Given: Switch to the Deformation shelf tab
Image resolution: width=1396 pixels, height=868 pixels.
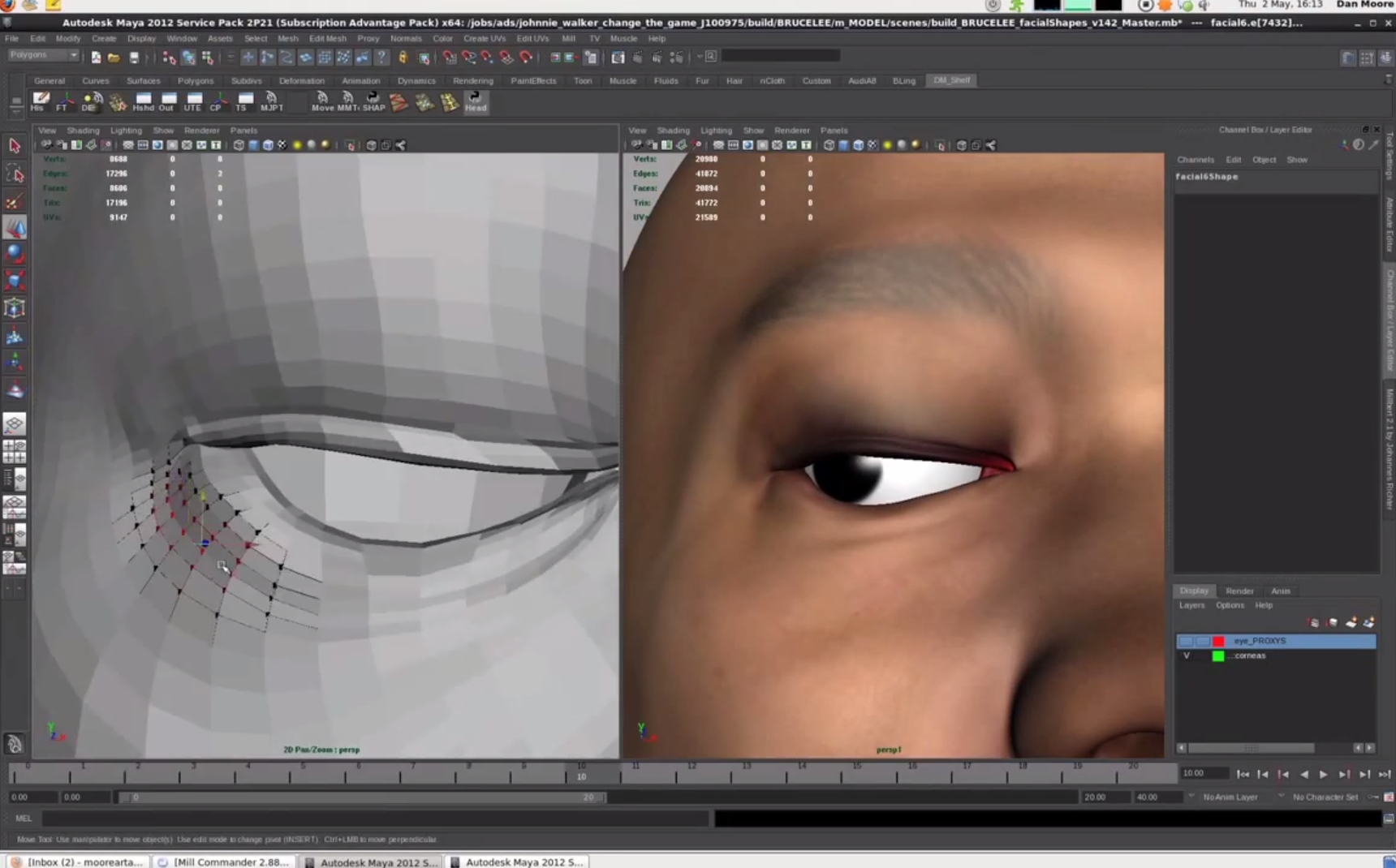Looking at the screenshot, I should click(x=301, y=81).
